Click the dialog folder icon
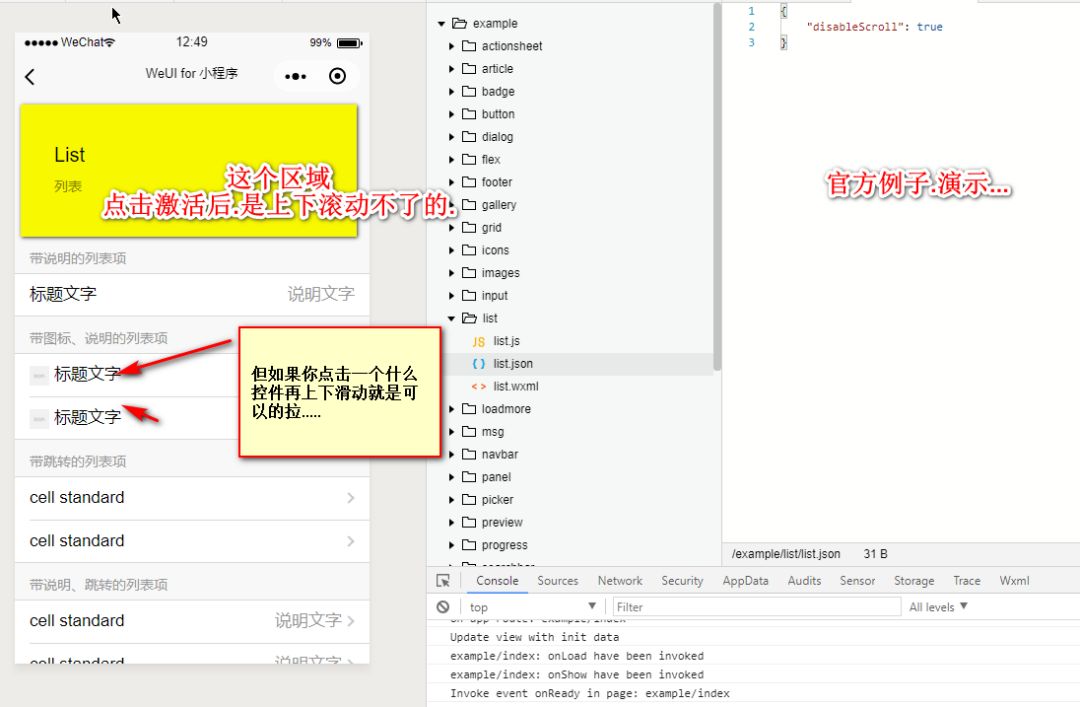The width and height of the screenshot is (1080, 707). pos(469,136)
